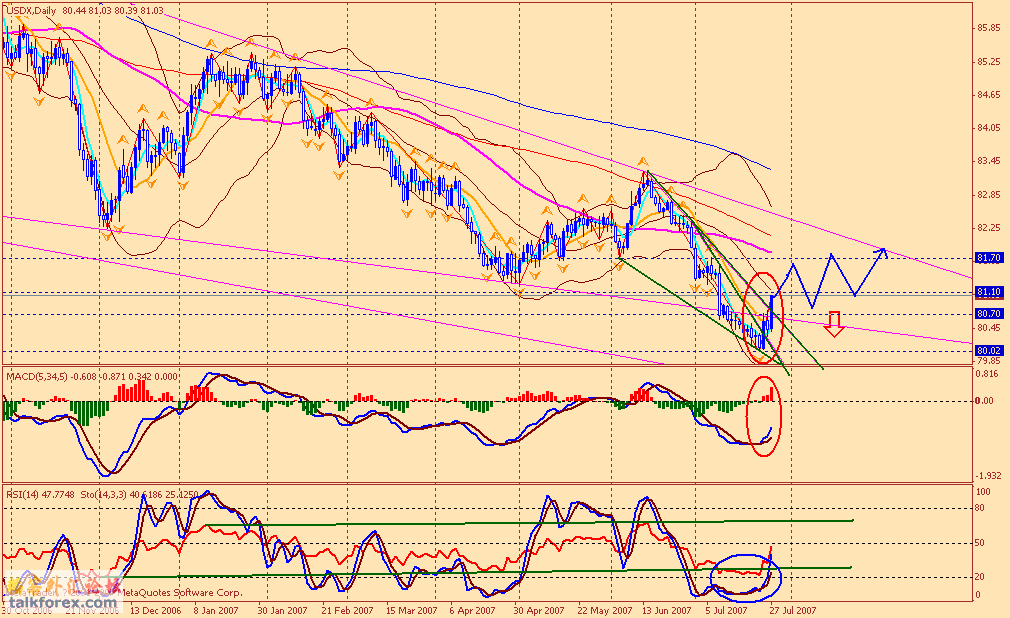Click the 13 Dec 2006 date label
Image resolution: width=1010 pixels, height=618 pixels.
155,610
